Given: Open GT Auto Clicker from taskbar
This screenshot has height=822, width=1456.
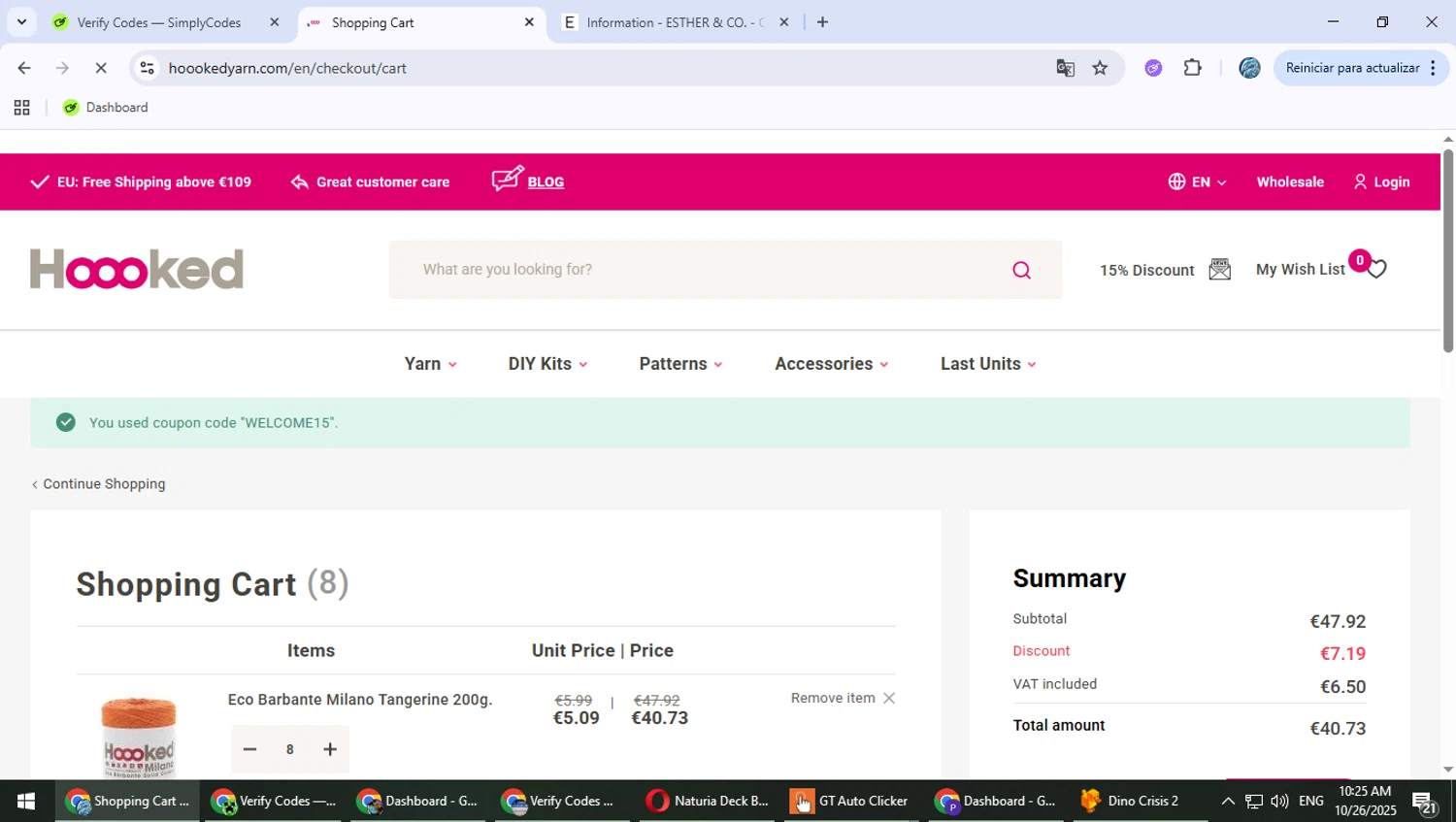Looking at the screenshot, I should click(851, 801).
